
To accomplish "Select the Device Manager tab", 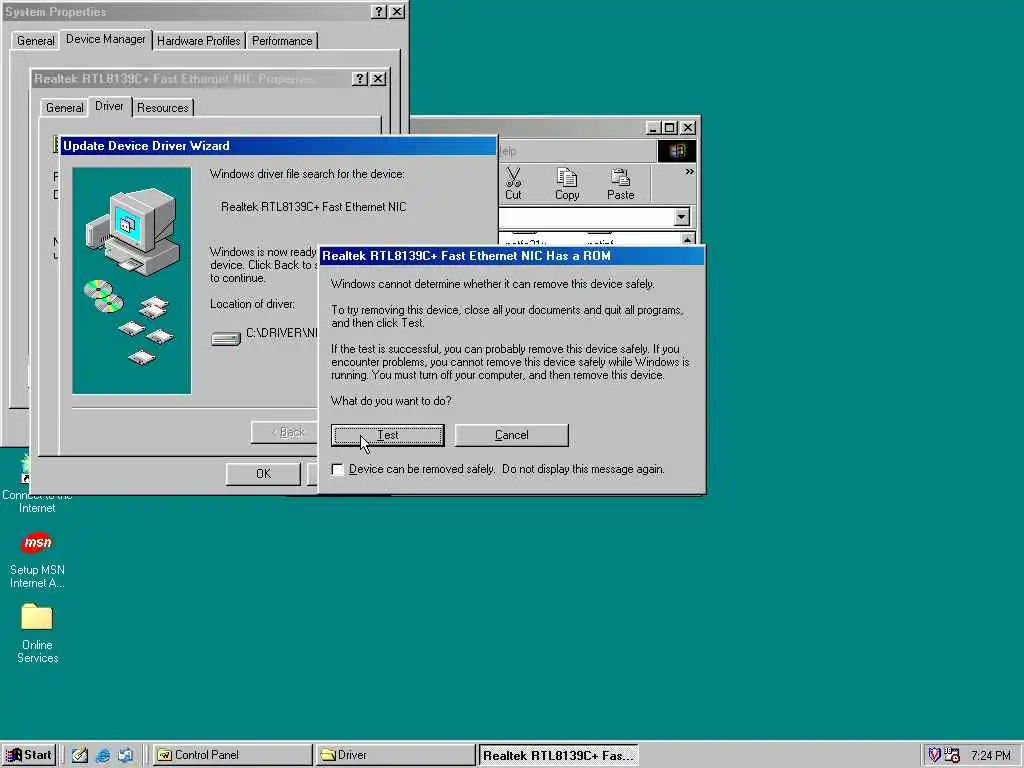I will 106,39.
